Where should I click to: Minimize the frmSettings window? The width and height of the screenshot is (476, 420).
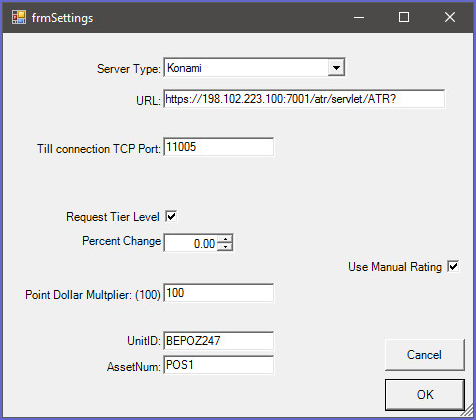(x=359, y=17)
